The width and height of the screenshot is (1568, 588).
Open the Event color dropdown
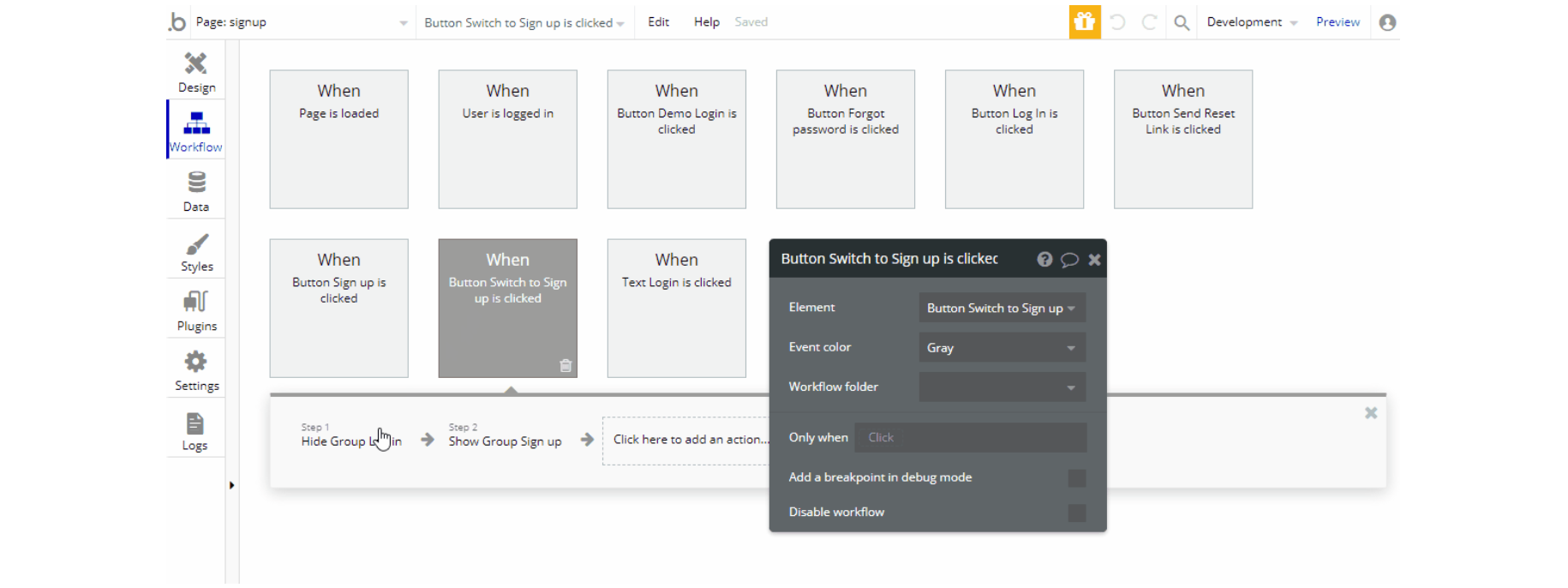(x=1002, y=348)
